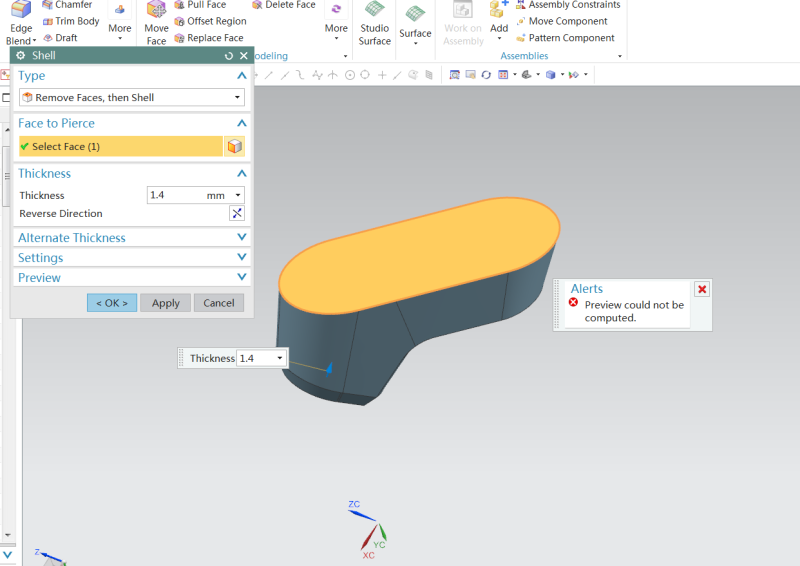Open Assembly Constraints
800x566 pixels.
click(x=568, y=5)
